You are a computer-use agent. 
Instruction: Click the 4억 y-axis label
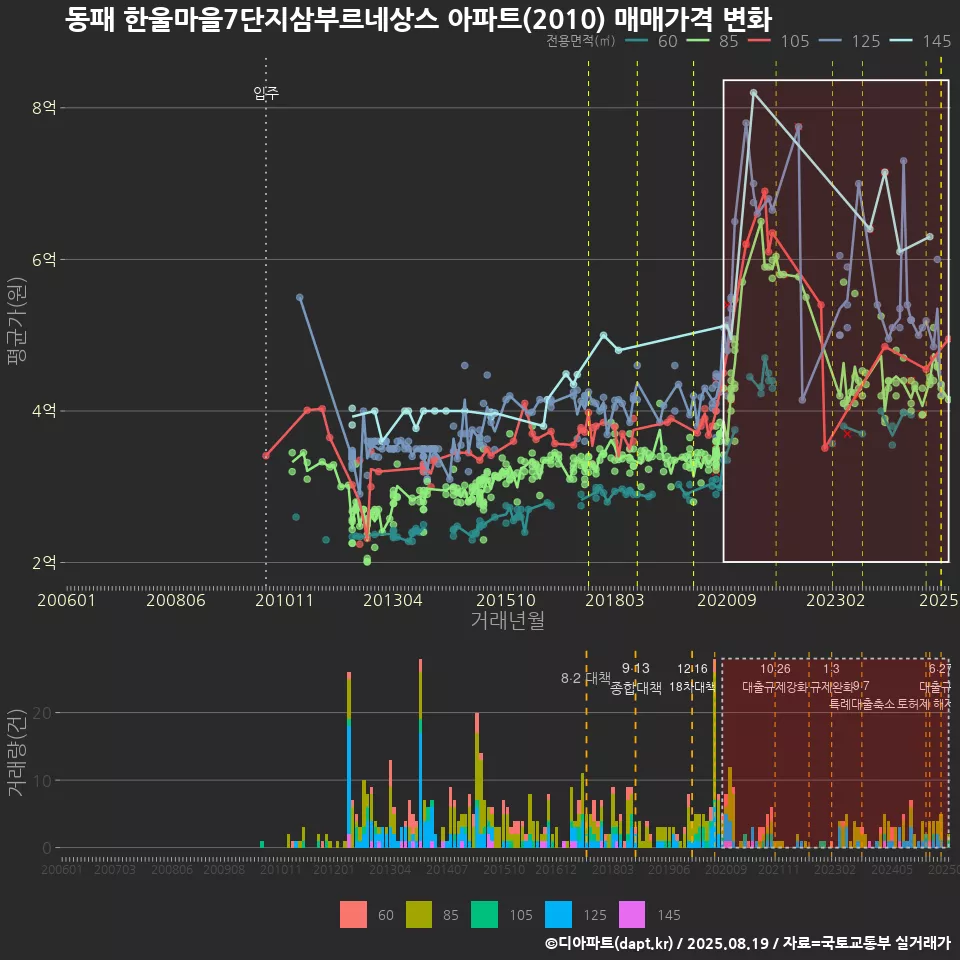pyautogui.click(x=44, y=411)
